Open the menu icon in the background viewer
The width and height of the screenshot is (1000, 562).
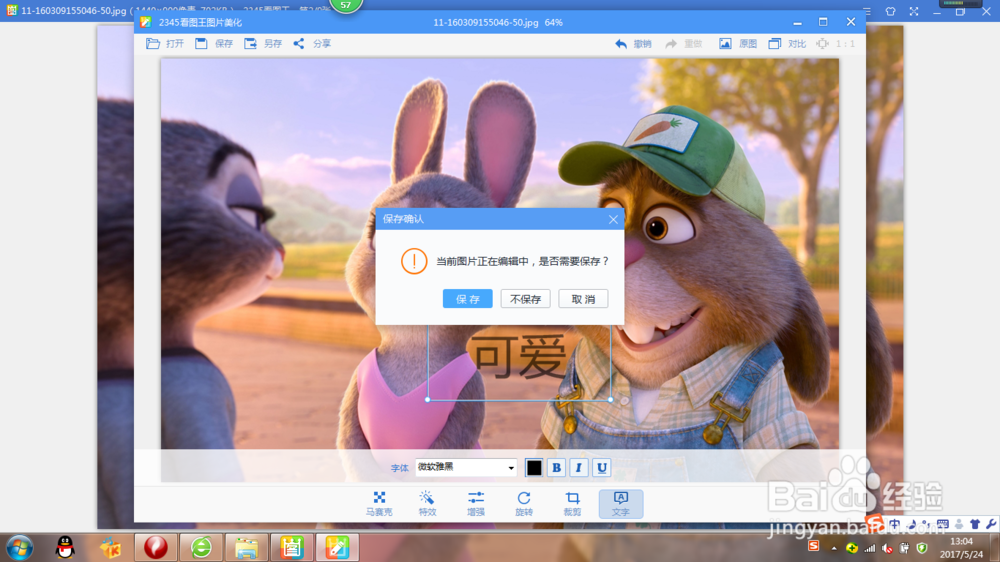(x=867, y=11)
